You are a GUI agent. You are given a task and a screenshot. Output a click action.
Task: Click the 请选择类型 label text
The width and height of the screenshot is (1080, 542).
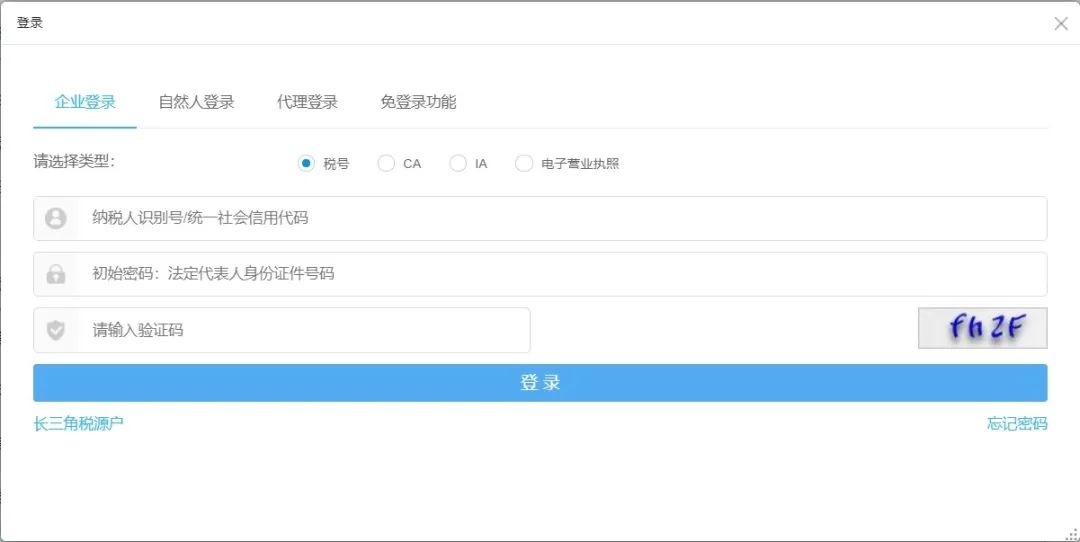click(x=74, y=162)
